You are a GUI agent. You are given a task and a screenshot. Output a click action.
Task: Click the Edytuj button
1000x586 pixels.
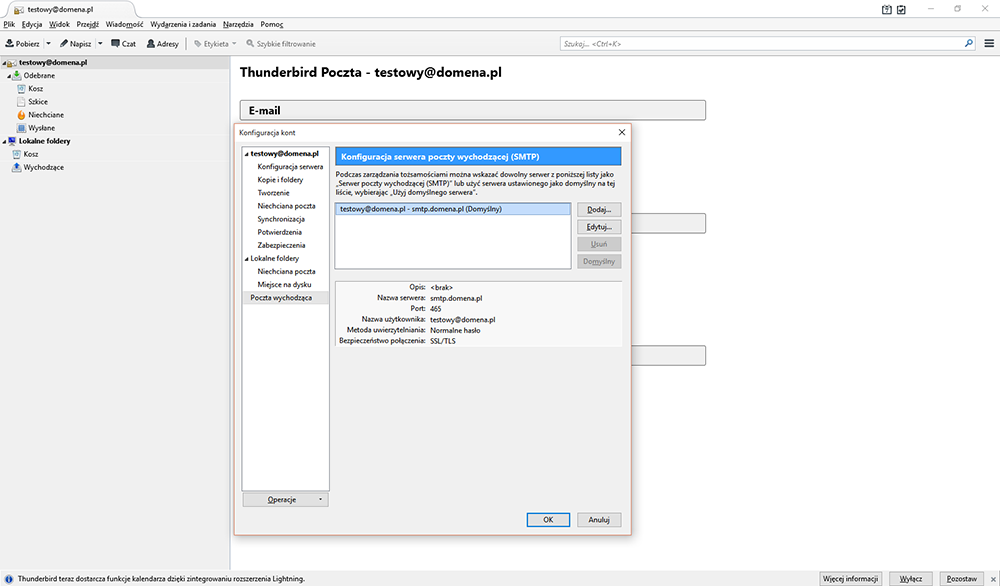[x=599, y=226]
